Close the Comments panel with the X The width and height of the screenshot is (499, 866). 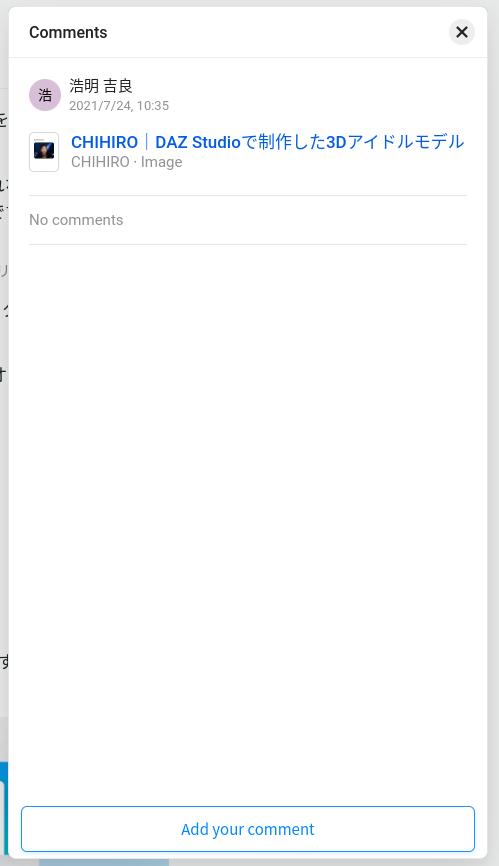pos(461,32)
